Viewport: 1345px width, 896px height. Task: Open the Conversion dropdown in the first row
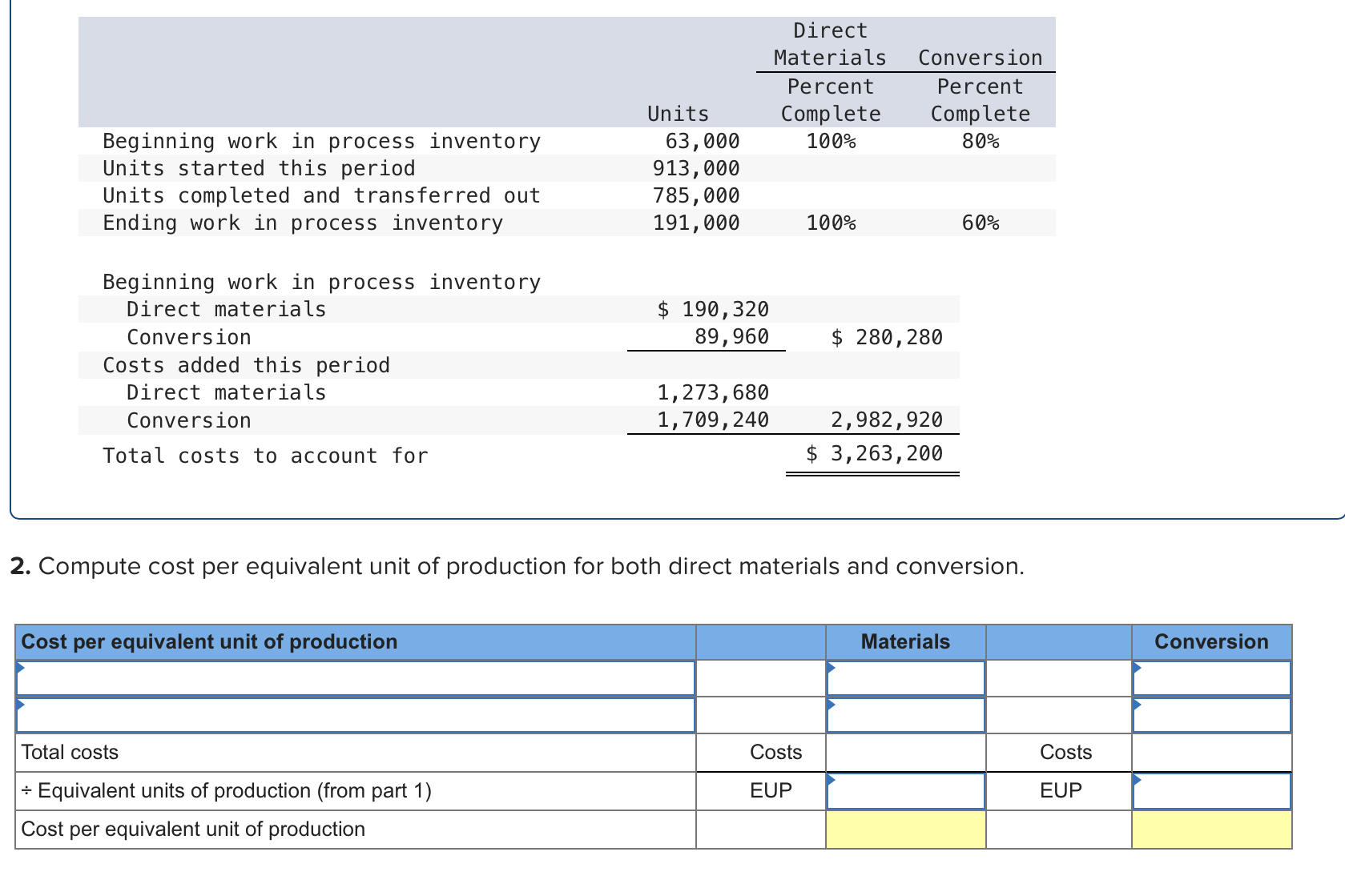coord(1138,666)
